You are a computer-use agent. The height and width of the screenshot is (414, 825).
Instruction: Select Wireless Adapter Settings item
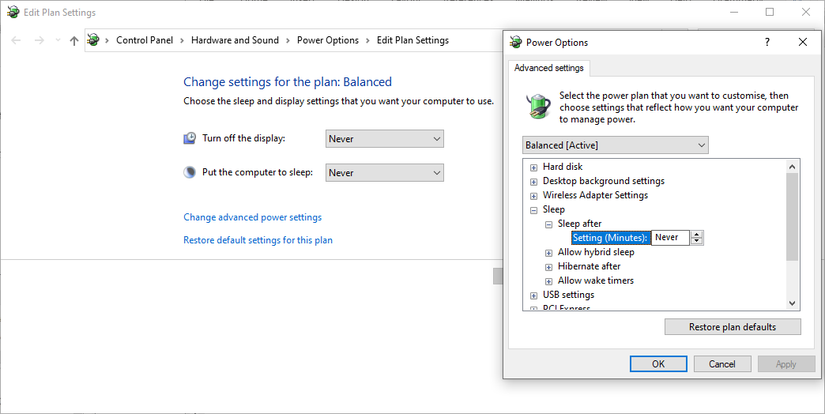coord(595,195)
